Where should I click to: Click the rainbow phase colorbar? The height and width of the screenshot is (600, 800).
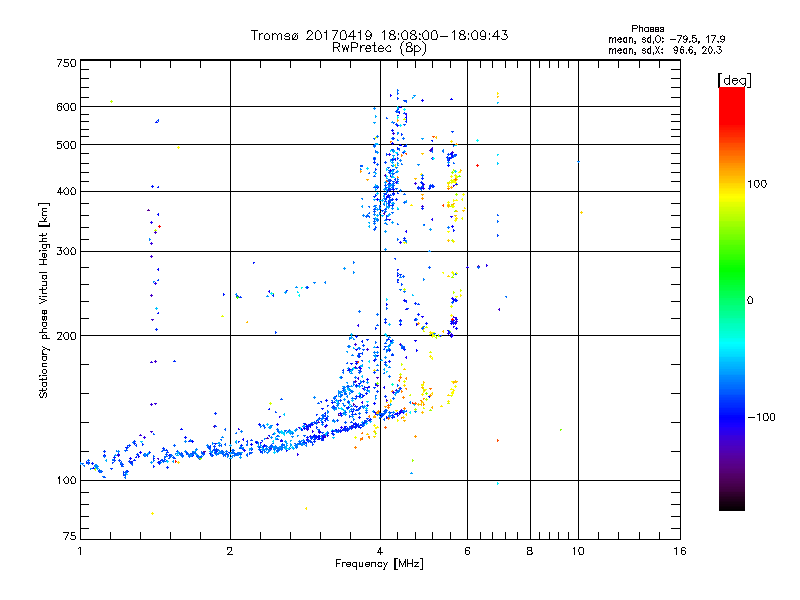click(x=732, y=298)
